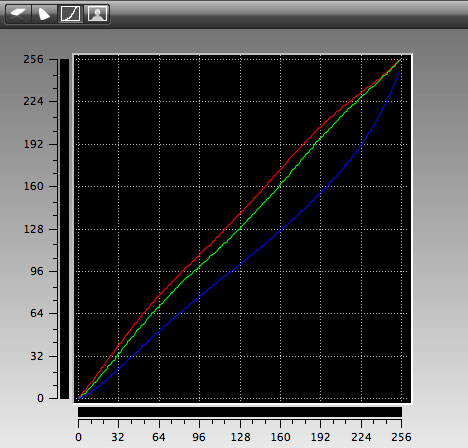Click the 0 label on horizontal axis
This screenshot has width=468, height=448.
[x=78, y=437]
